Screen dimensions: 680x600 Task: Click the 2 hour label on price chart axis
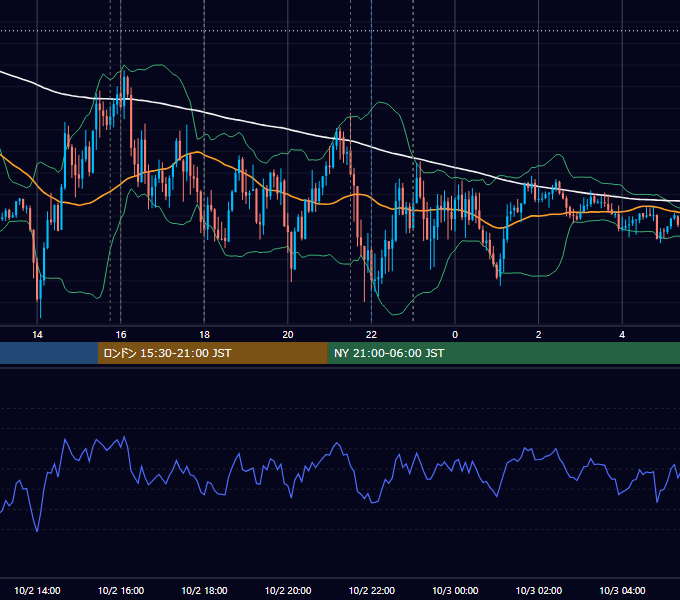tap(539, 335)
